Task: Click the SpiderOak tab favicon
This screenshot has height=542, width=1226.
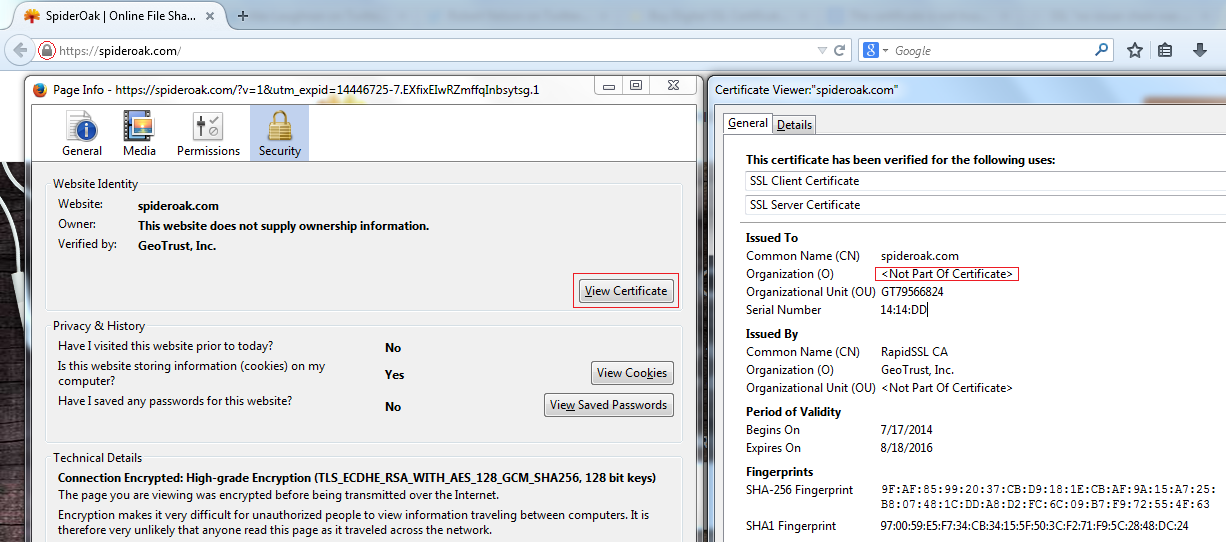Action: coord(32,15)
